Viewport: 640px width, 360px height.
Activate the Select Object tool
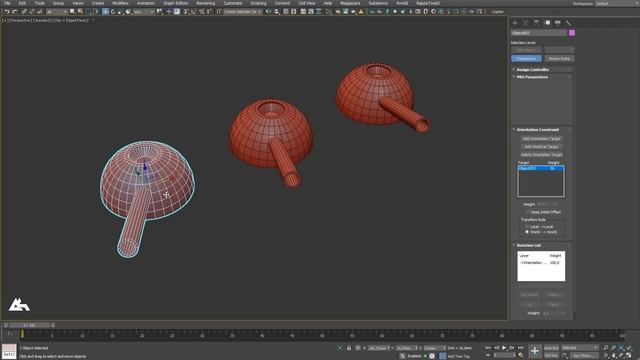tap(72, 12)
